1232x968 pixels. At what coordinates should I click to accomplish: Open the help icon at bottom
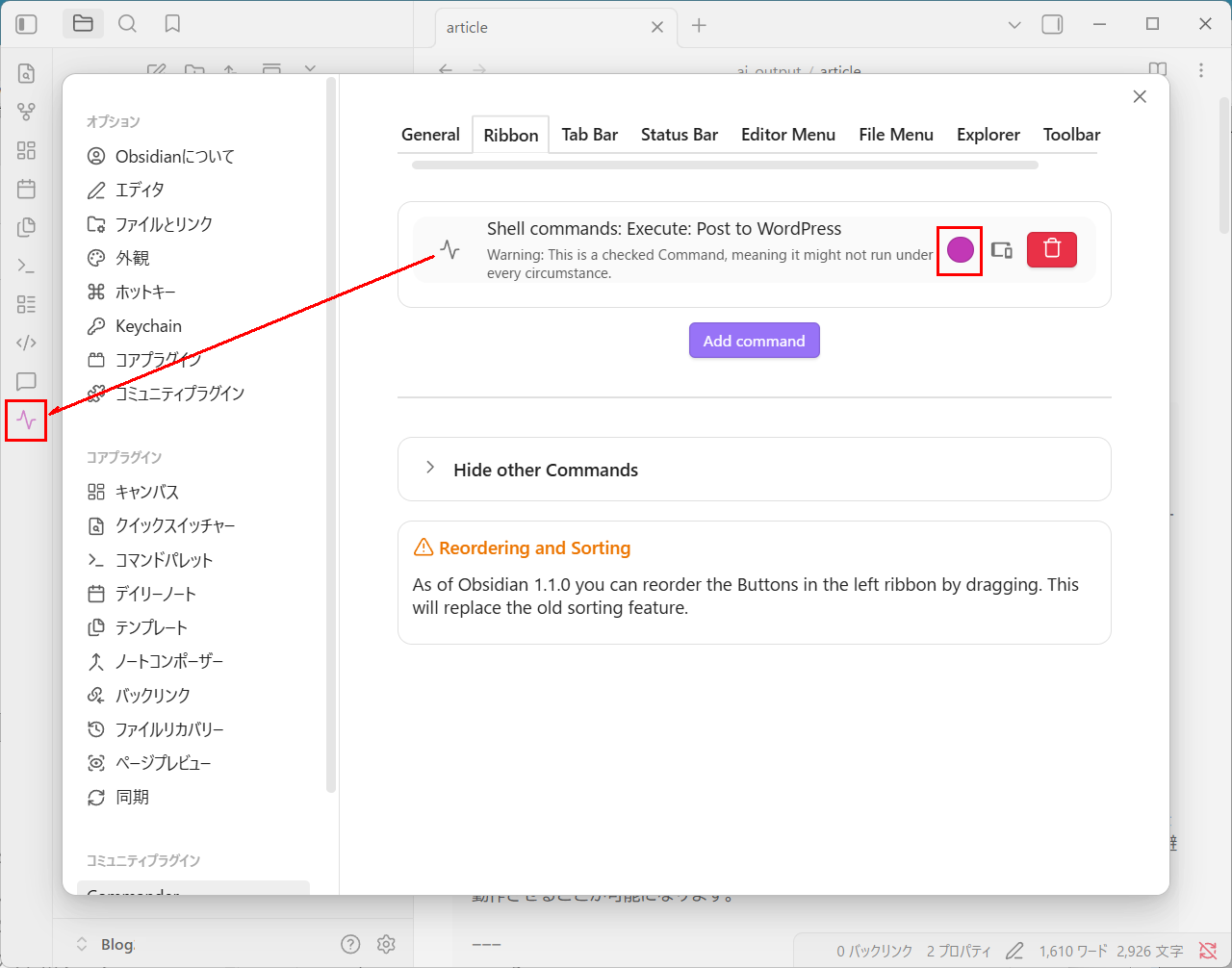[350, 944]
